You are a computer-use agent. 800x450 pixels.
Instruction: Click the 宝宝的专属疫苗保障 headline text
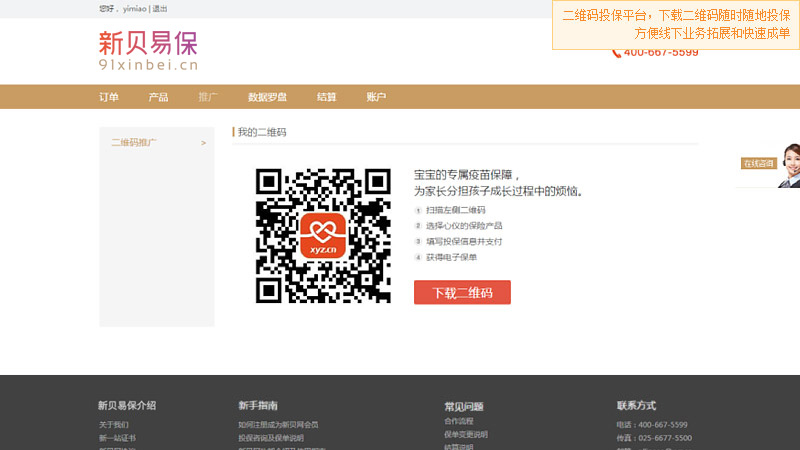[x=466, y=175]
